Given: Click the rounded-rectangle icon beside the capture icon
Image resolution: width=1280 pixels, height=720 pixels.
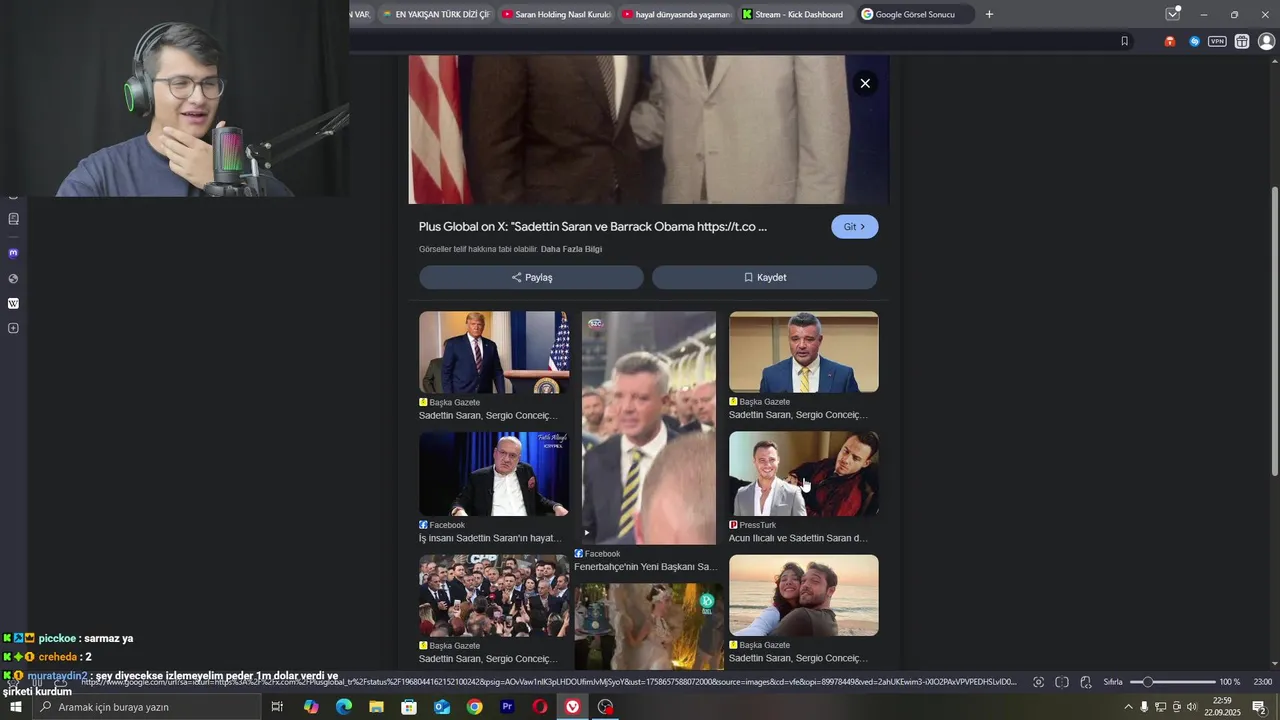Looking at the screenshot, I should point(1062,682).
